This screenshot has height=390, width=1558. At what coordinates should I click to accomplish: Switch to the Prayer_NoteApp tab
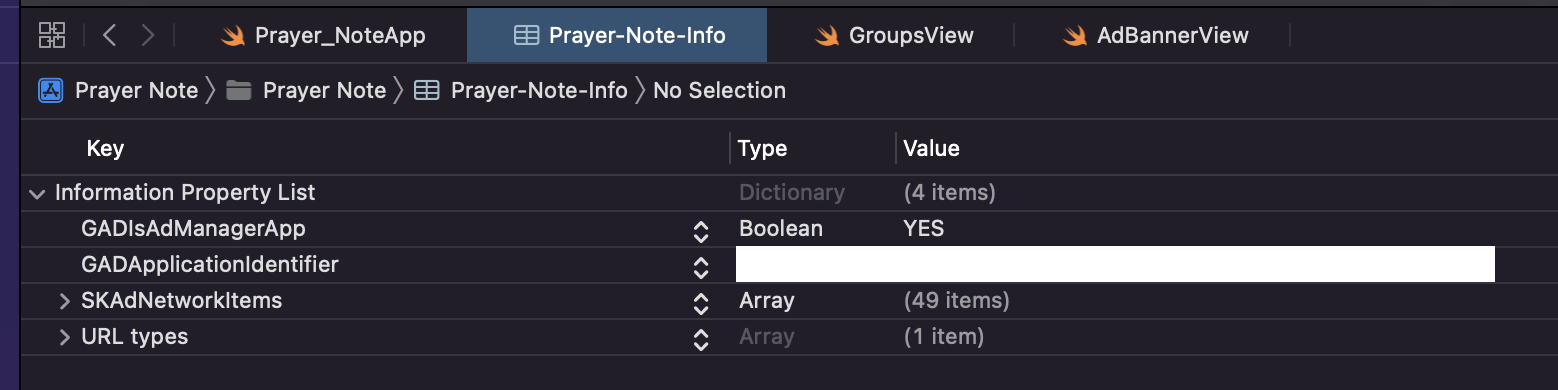point(323,36)
